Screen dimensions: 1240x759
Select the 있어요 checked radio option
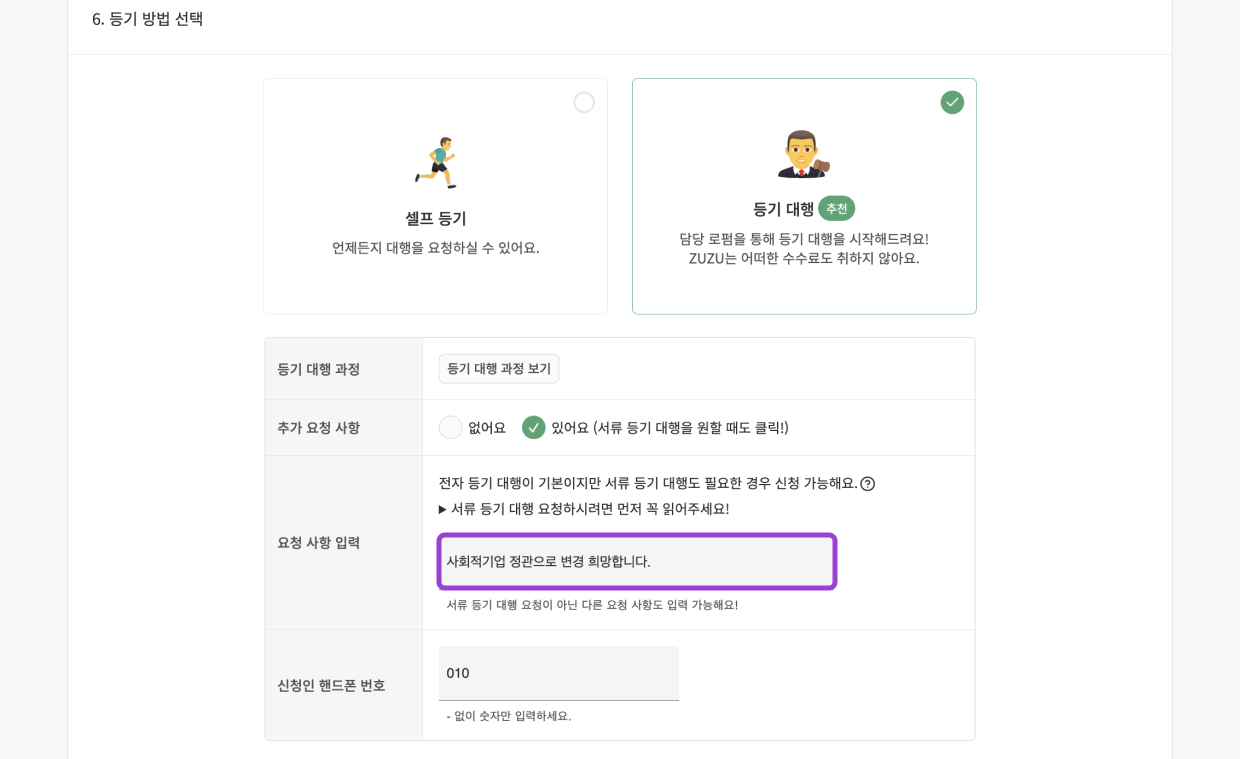534,428
